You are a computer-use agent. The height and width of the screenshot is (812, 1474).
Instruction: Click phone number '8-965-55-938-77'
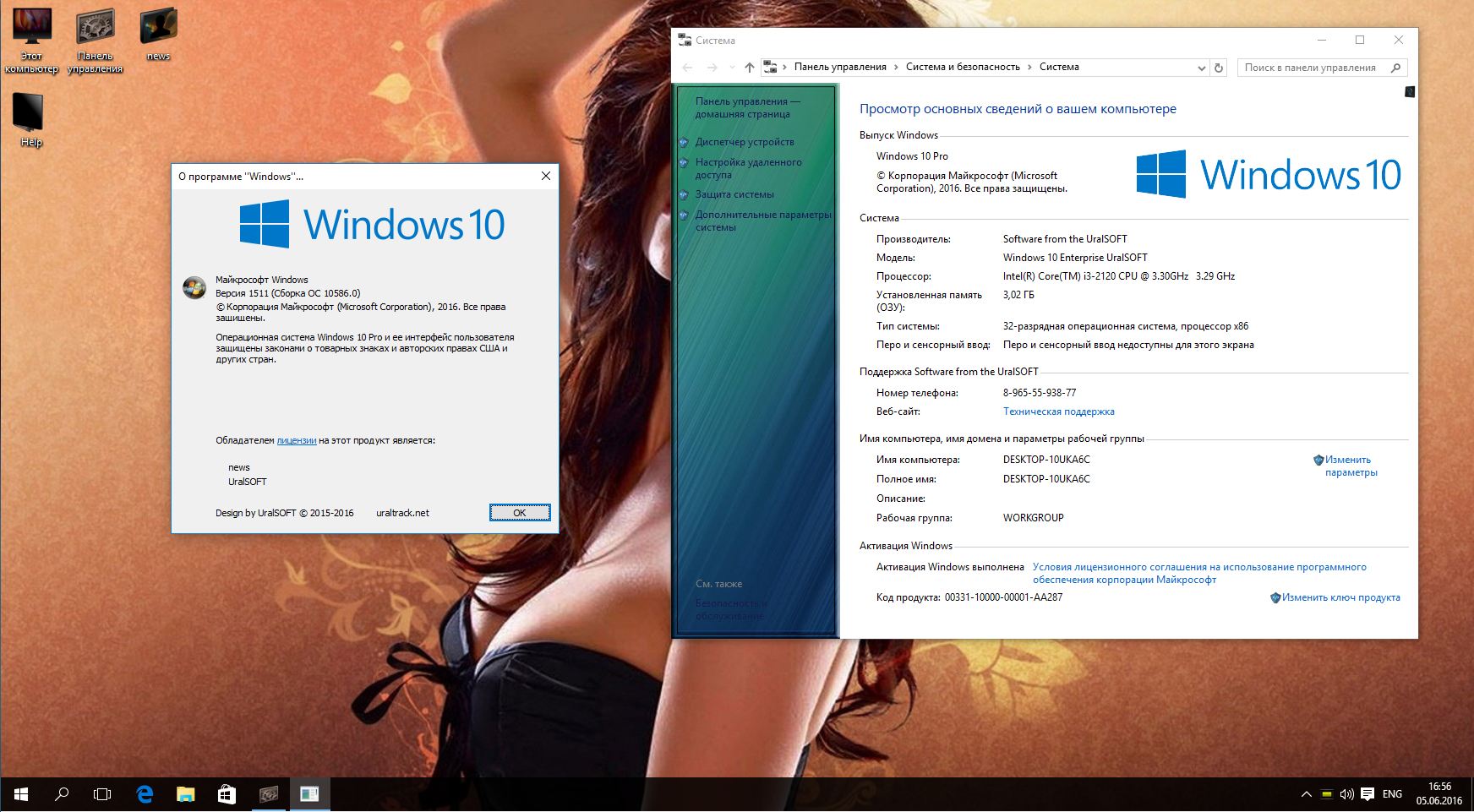[x=1040, y=393]
